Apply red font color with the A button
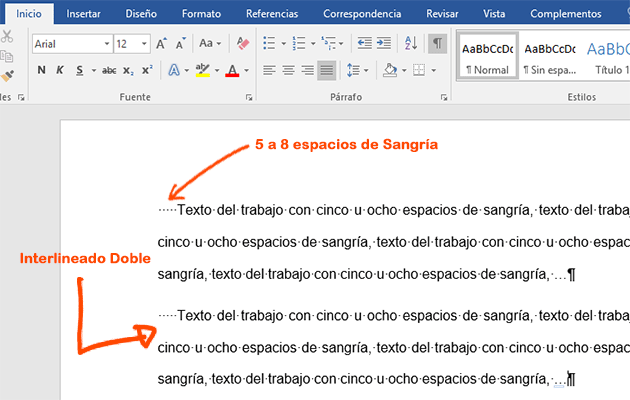The image size is (630, 400). (232, 70)
